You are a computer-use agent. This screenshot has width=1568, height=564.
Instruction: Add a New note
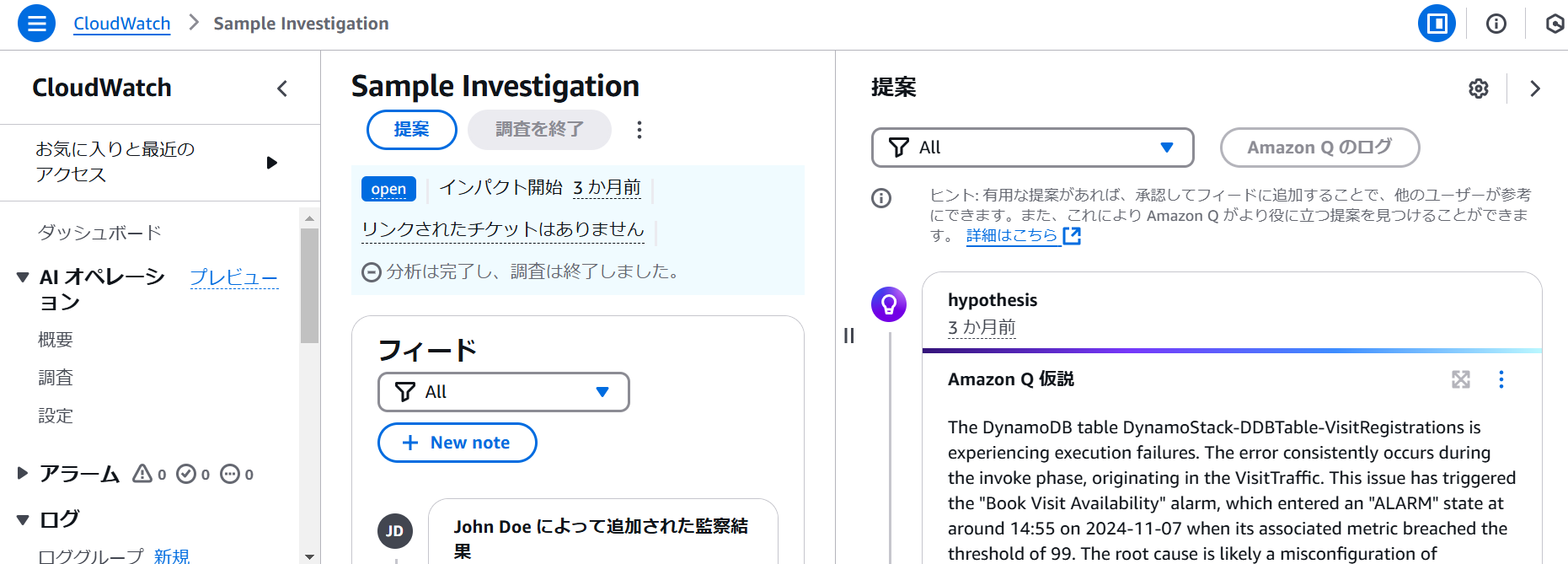[458, 443]
